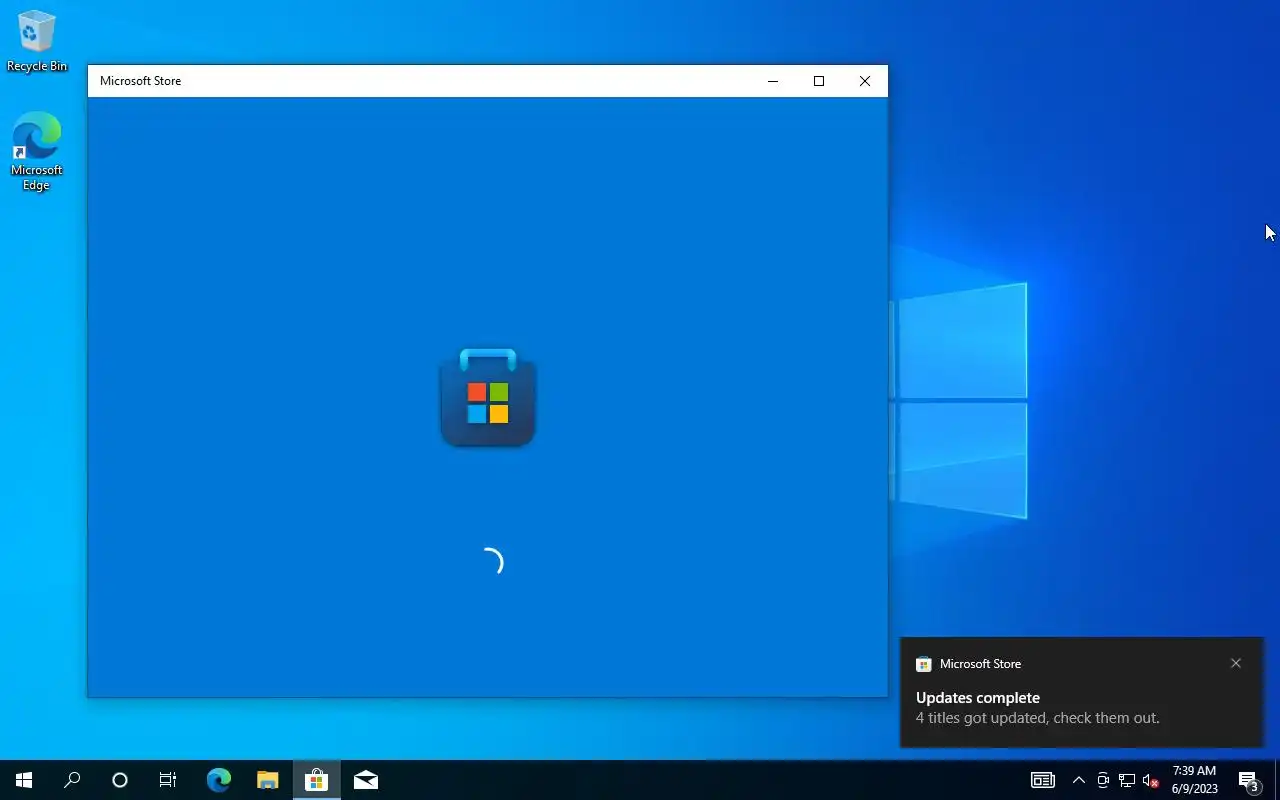This screenshot has width=1280, height=800.
Task: Launch Microsoft Edge from taskbar
Action: coord(218,780)
